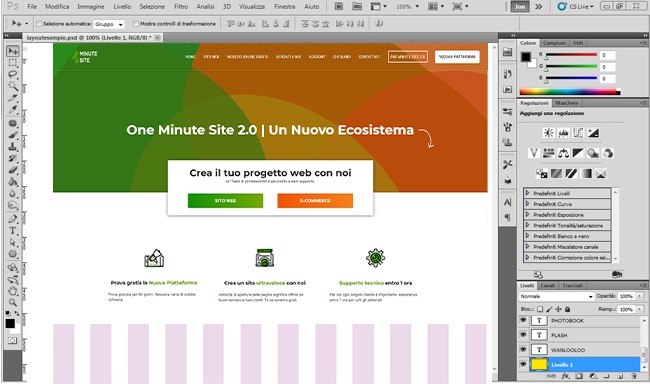This screenshot has height=384, width=650.
Task: Expand Predefiniti Livelli presets
Action: pyautogui.click(x=527, y=193)
